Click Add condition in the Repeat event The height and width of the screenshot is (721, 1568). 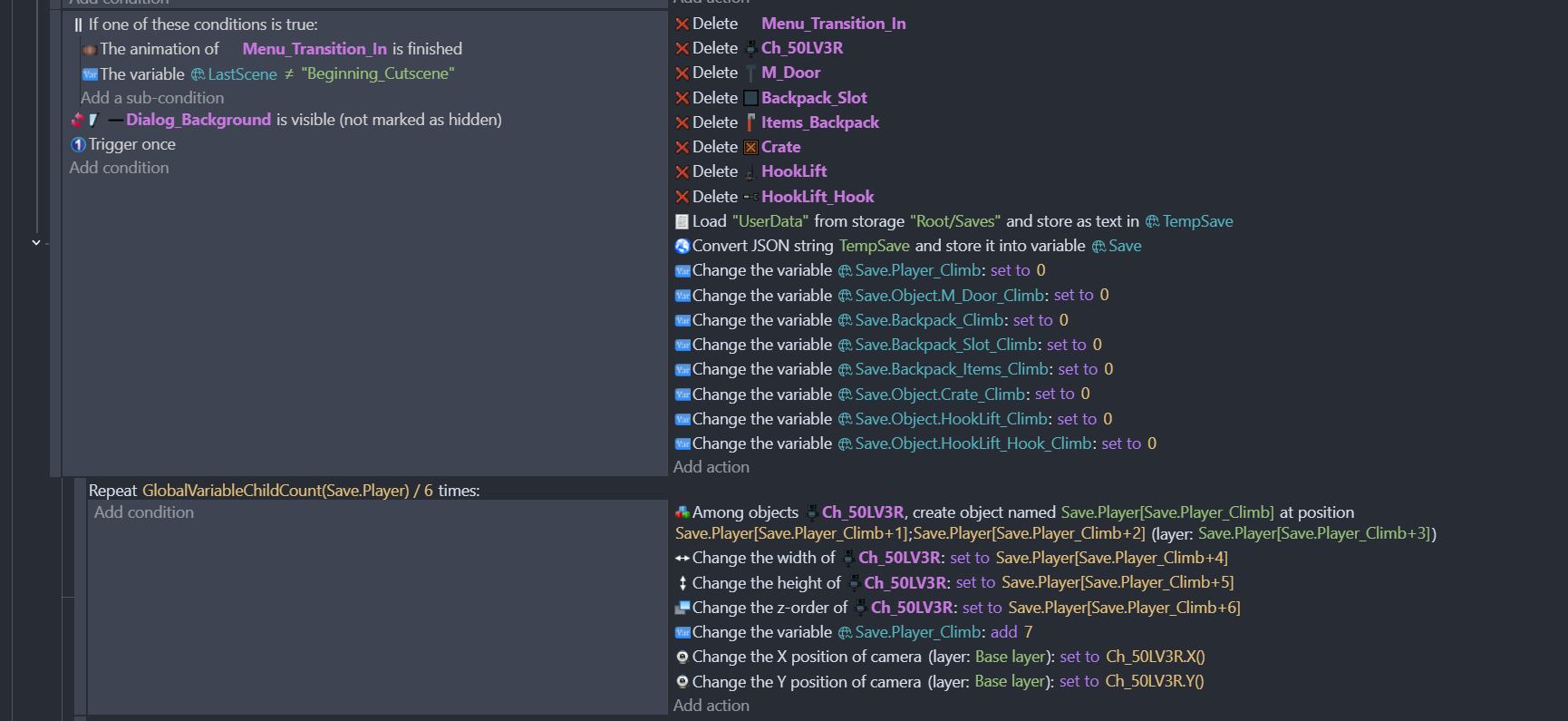pyautogui.click(x=144, y=512)
